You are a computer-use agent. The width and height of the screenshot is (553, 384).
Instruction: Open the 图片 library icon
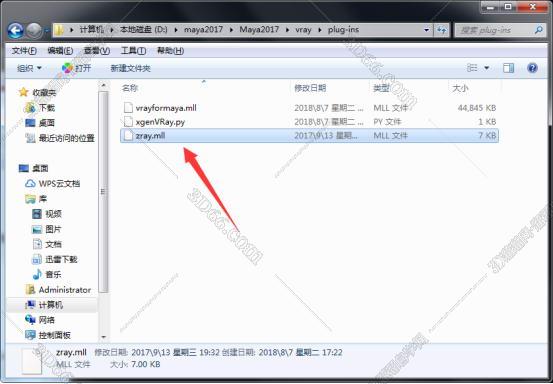[x=37, y=229]
